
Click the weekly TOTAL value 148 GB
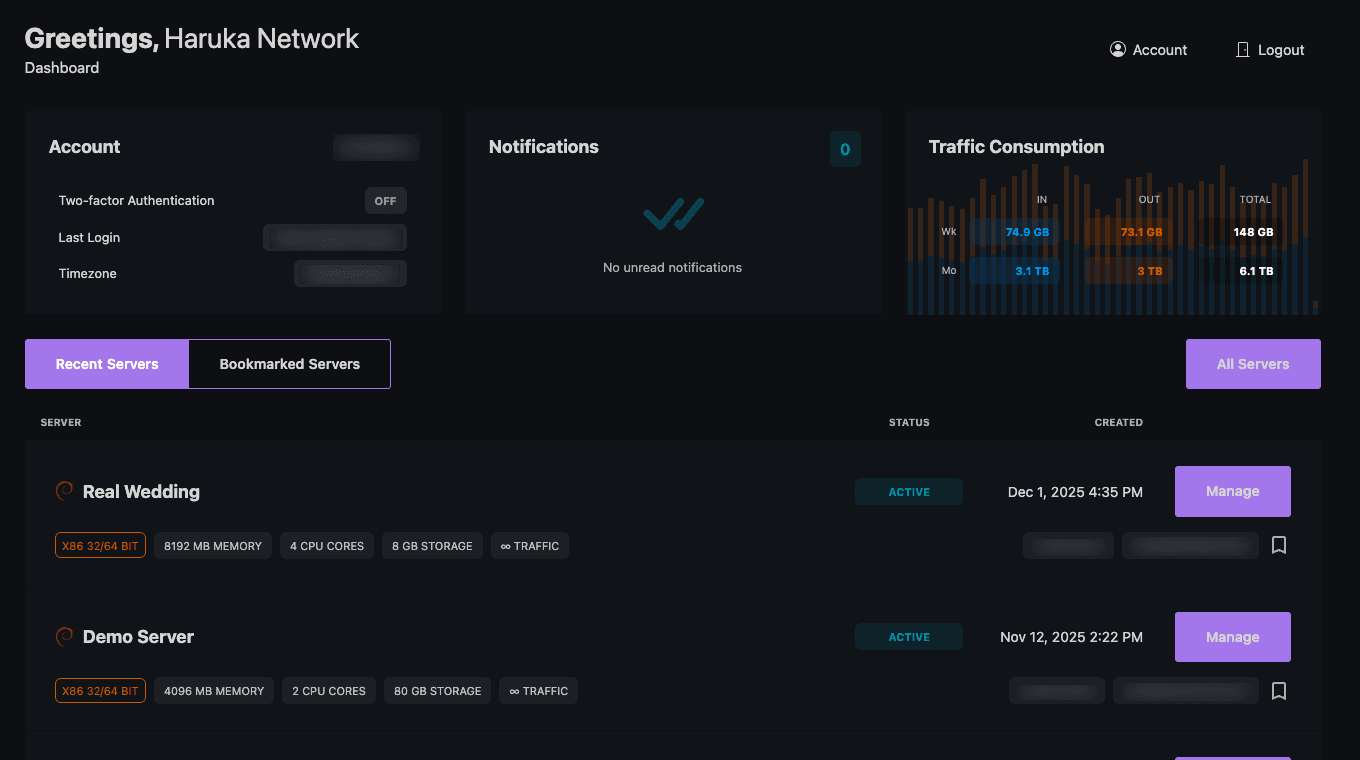pos(1253,232)
